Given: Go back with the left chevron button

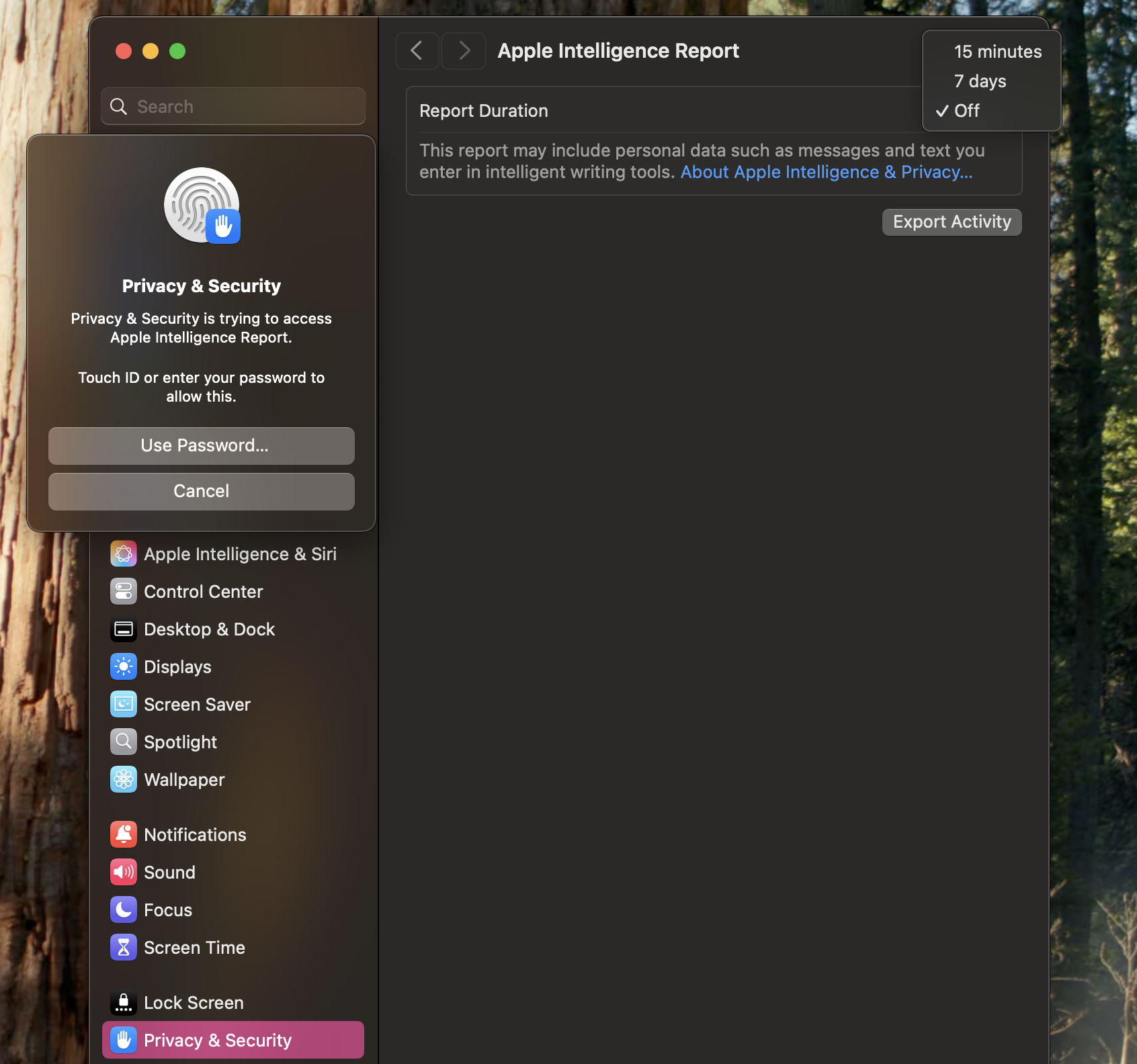Looking at the screenshot, I should point(417,51).
